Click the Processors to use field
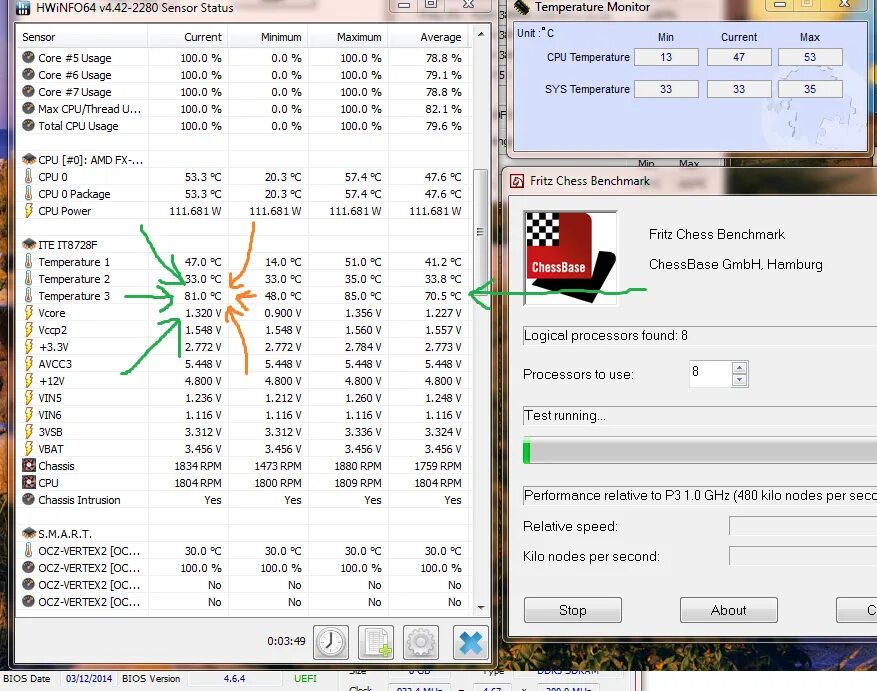 tap(710, 373)
